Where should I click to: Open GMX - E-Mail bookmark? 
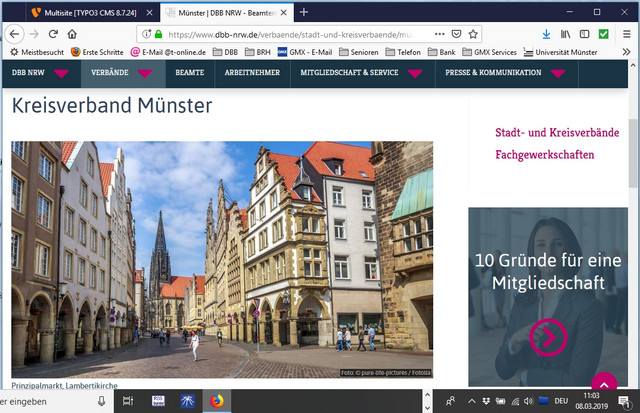[x=305, y=52]
